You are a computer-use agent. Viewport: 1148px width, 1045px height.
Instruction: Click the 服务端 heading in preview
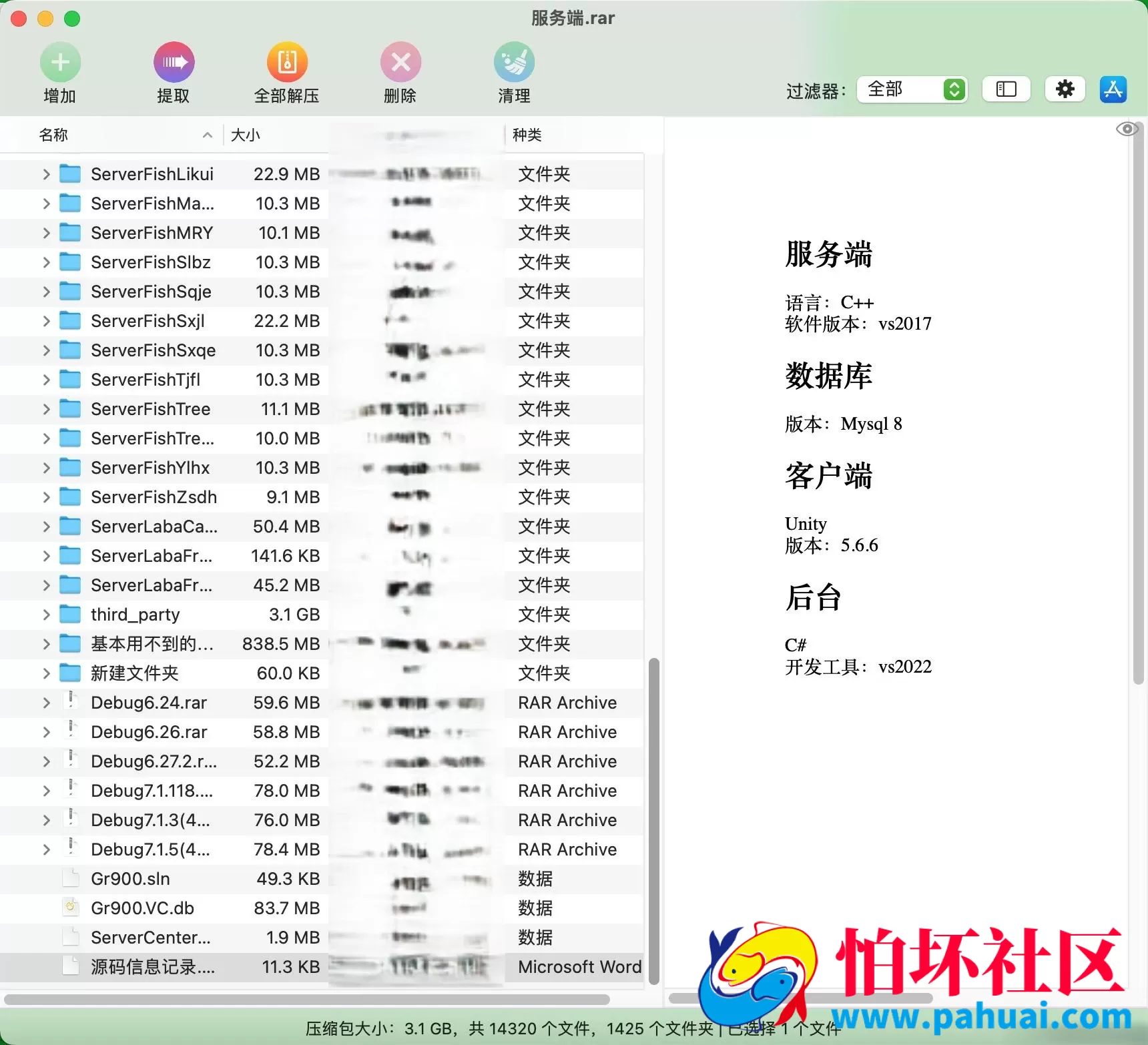(829, 254)
